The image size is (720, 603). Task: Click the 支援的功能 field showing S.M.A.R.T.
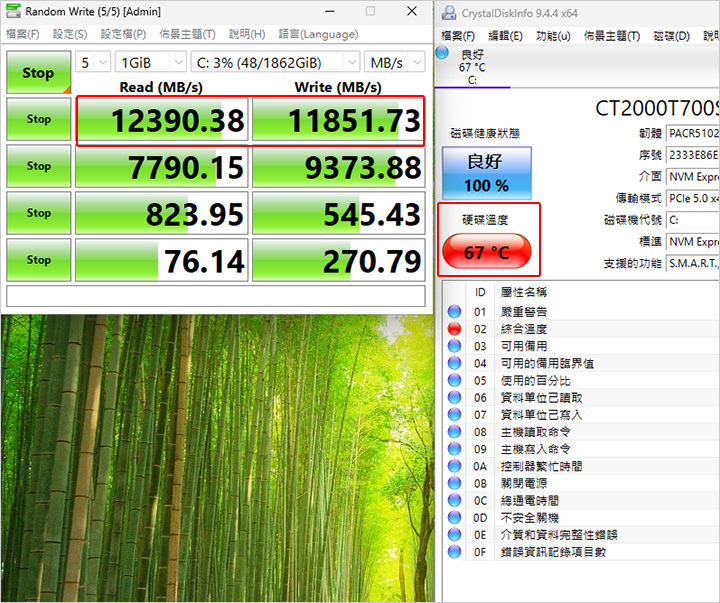pos(692,263)
